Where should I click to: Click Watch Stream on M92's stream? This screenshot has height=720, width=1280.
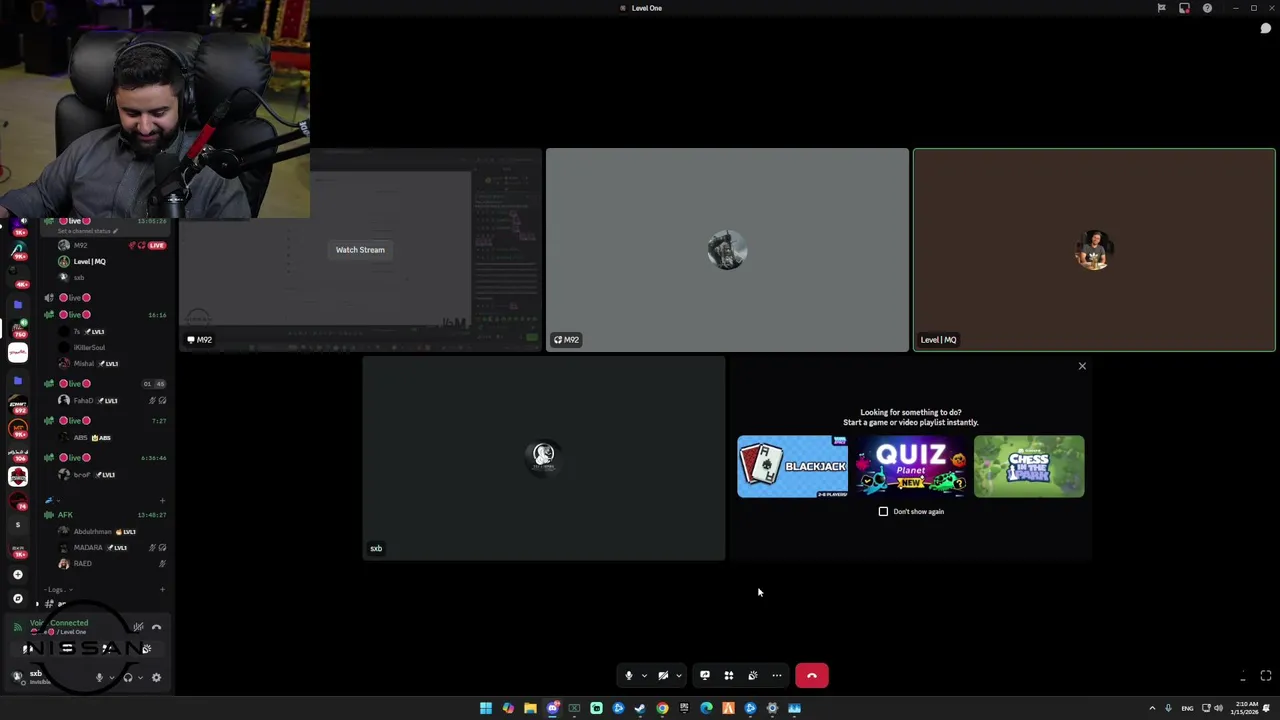pyautogui.click(x=360, y=250)
